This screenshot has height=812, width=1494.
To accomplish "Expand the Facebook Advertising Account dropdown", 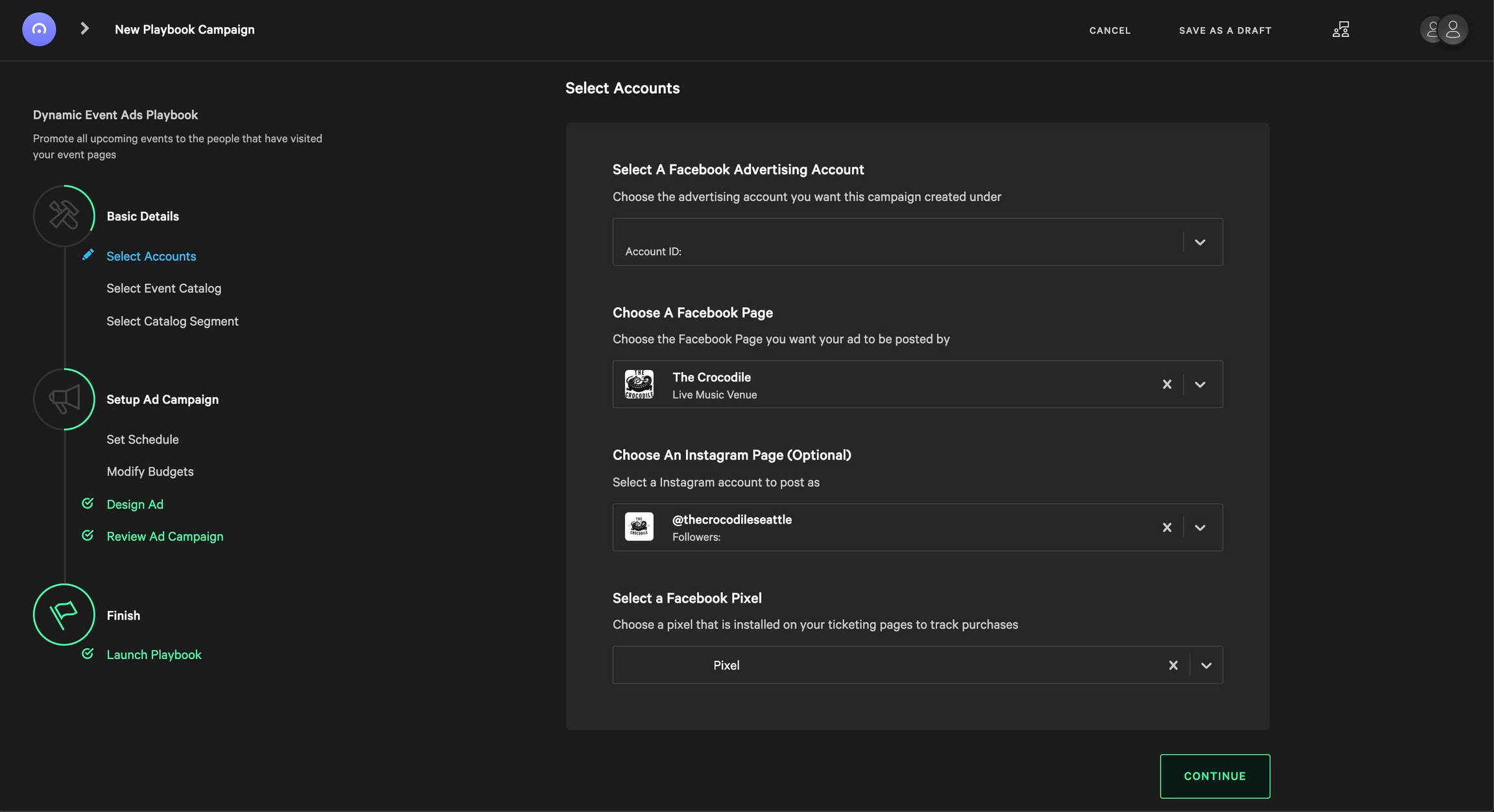I will pos(1200,242).
